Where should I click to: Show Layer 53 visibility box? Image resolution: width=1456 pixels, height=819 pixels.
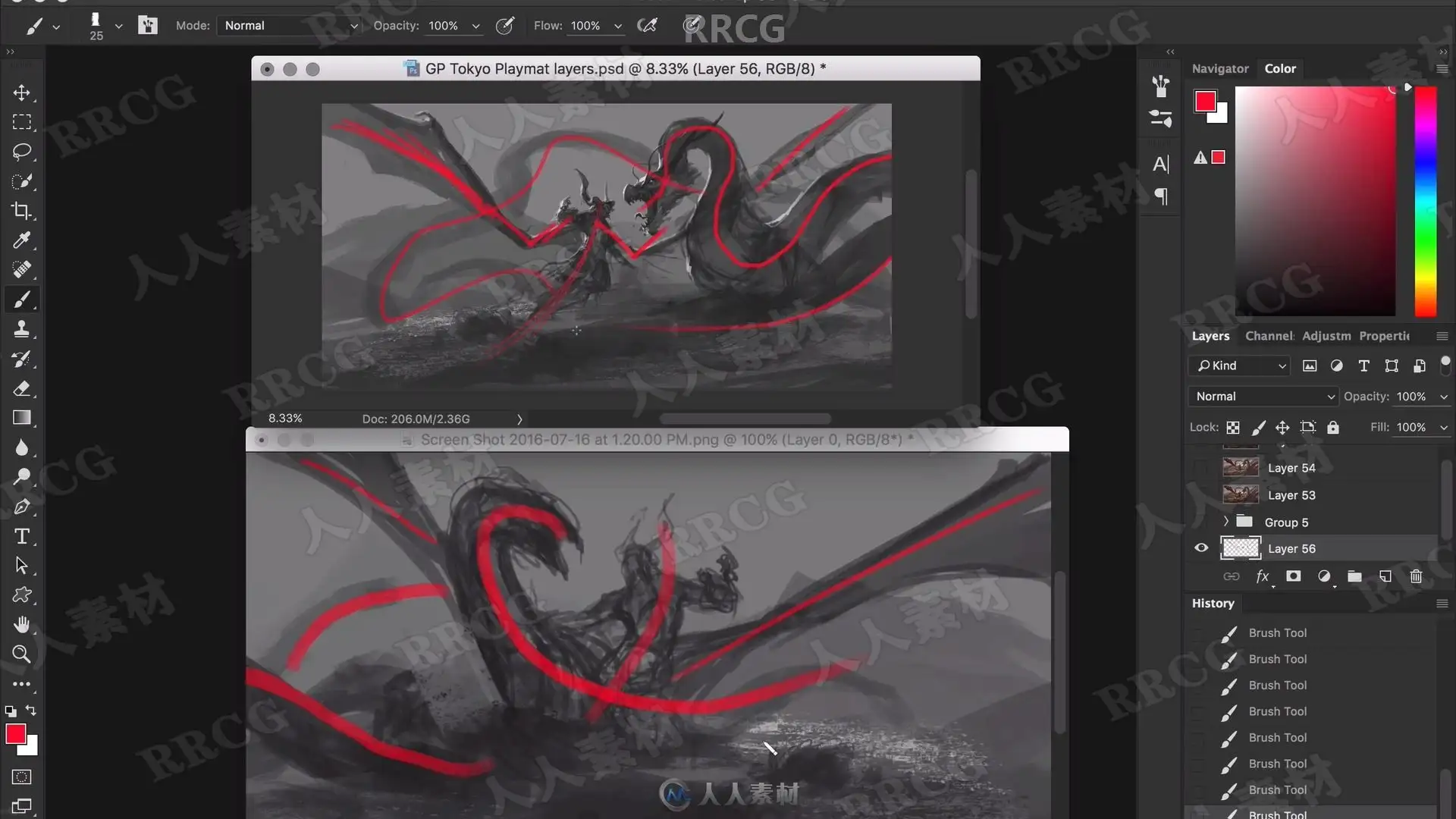point(1201,495)
